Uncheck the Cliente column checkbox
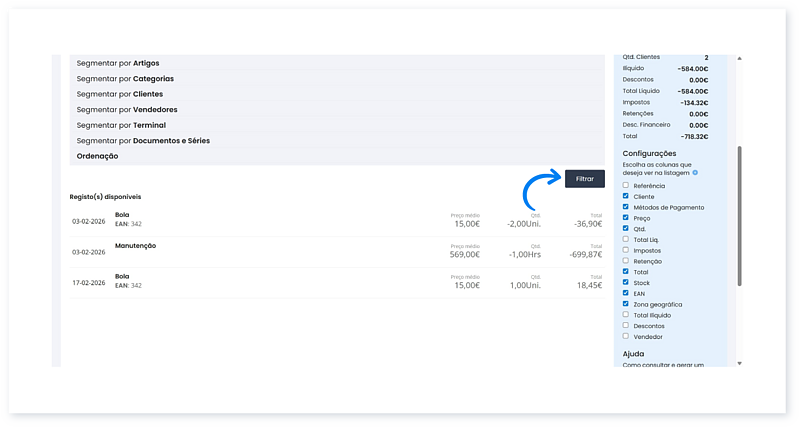This screenshot has width=800, height=428. point(626,196)
